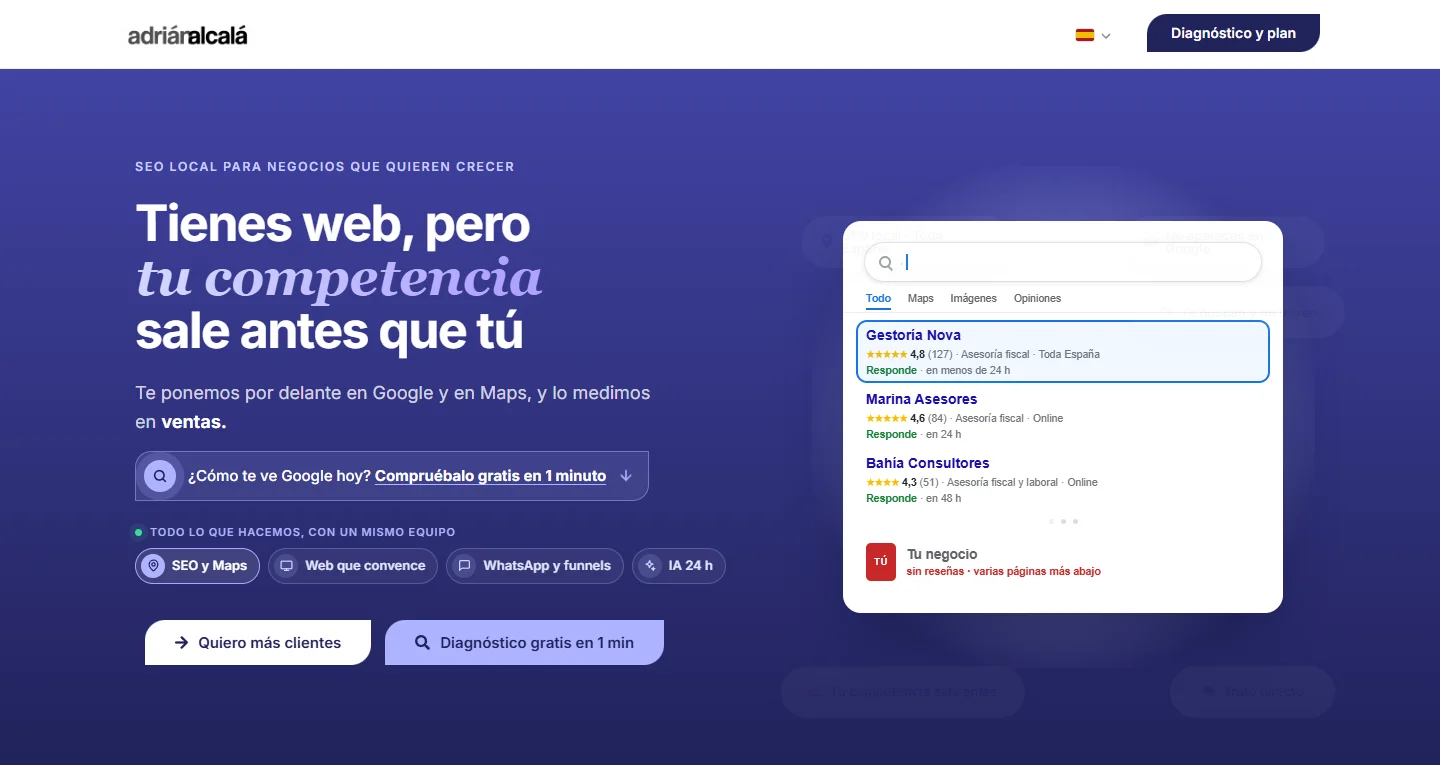
Task: Click the italic 'tu competencia' headline text
Action: pos(339,278)
